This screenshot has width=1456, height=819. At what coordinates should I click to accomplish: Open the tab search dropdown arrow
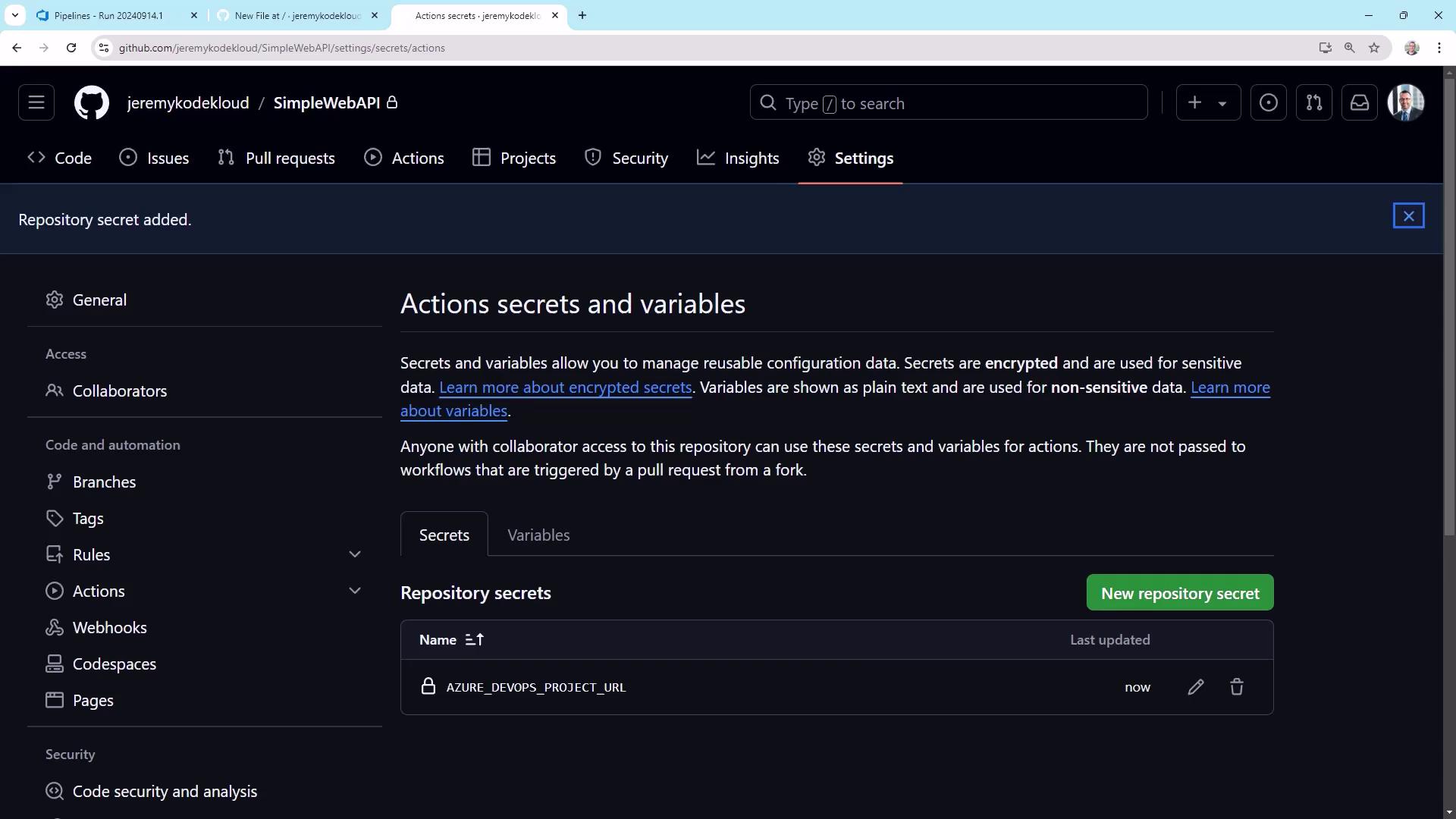tap(14, 15)
